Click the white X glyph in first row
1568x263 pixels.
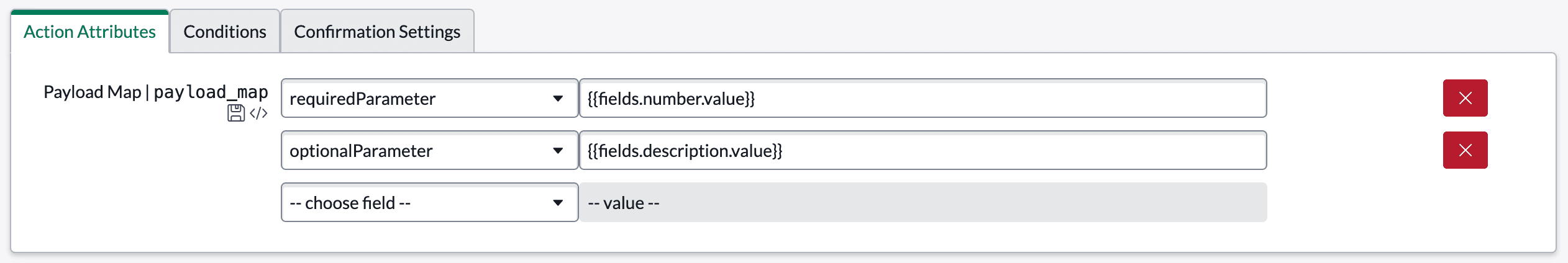(1465, 98)
